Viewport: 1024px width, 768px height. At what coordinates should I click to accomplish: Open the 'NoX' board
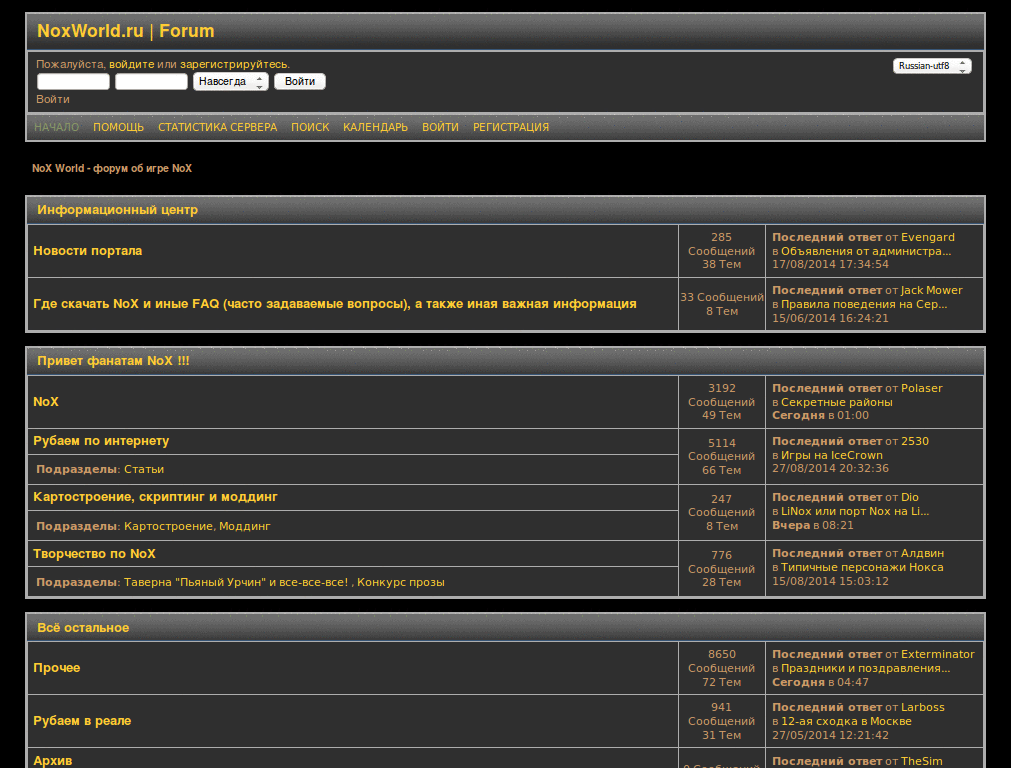tap(46, 402)
